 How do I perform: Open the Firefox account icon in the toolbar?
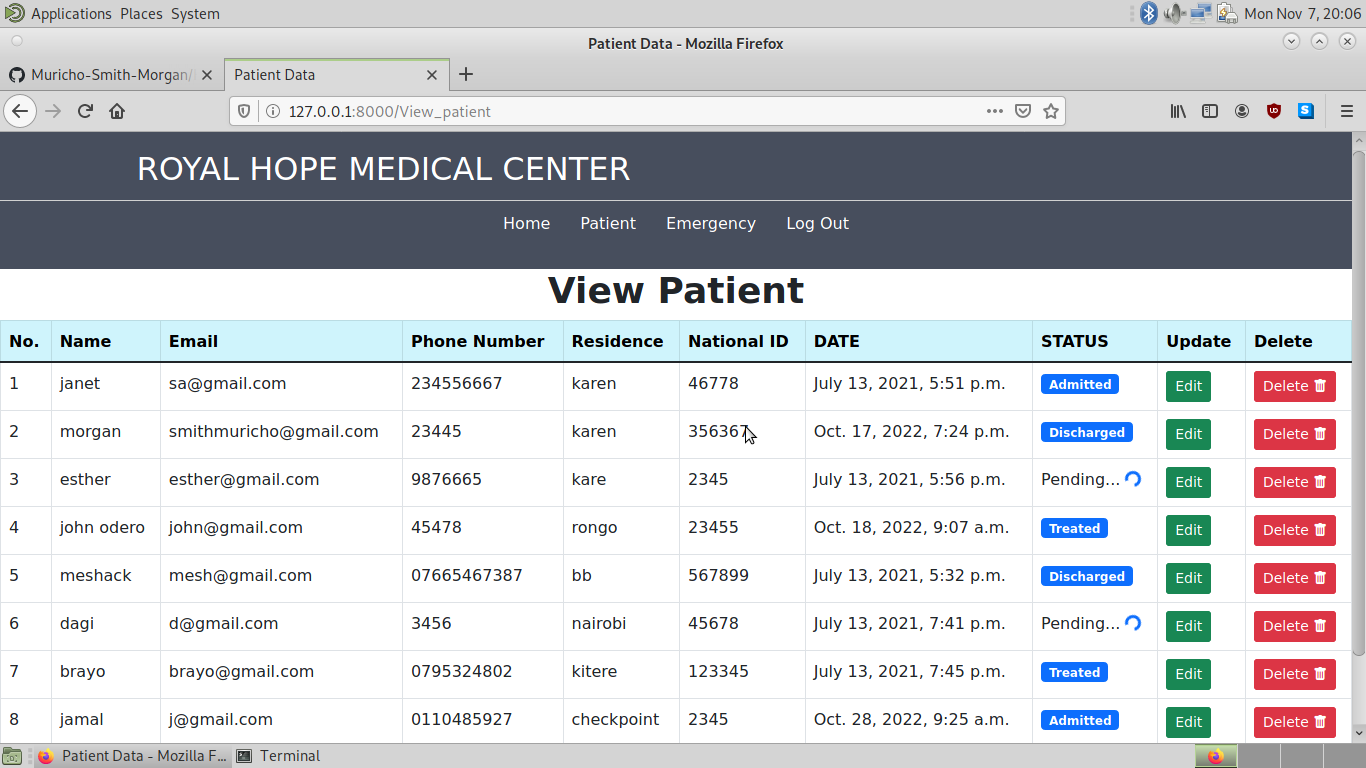pyautogui.click(x=1242, y=111)
